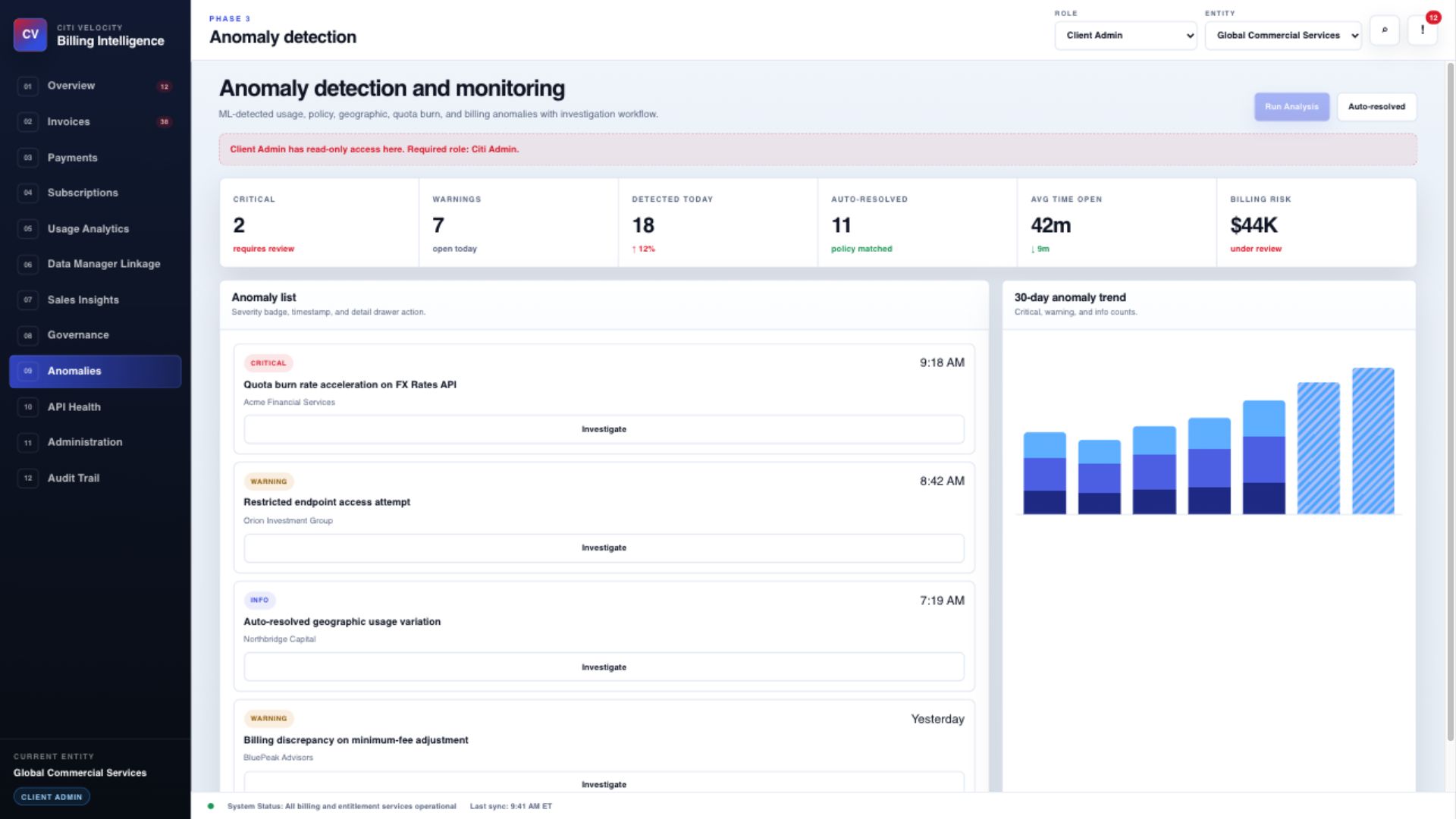
Task: Click the Critical 2 stat card
Action: [x=319, y=223]
